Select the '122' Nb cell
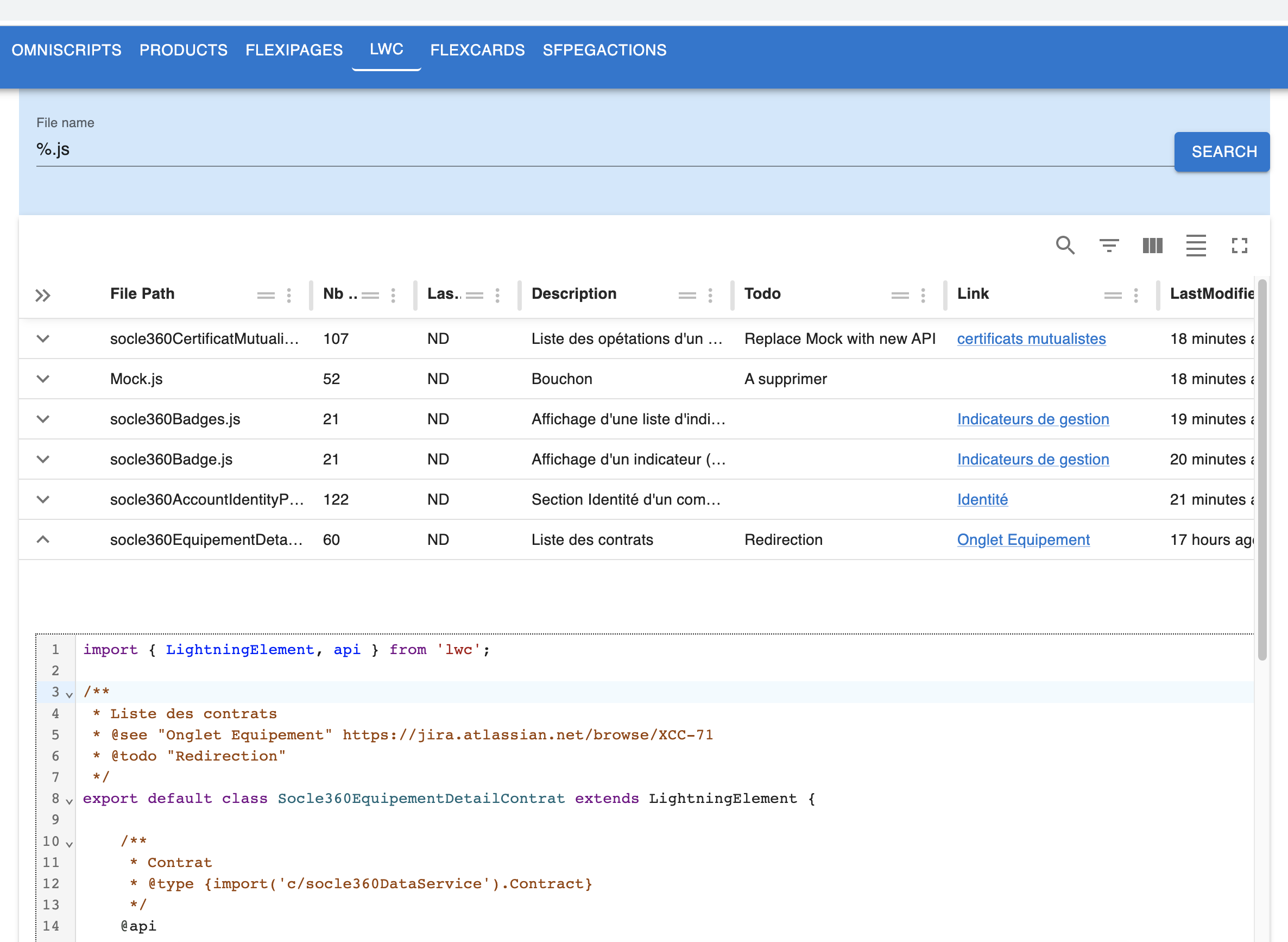The height and width of the screenshot is (942, 1288). coord(336,499)
